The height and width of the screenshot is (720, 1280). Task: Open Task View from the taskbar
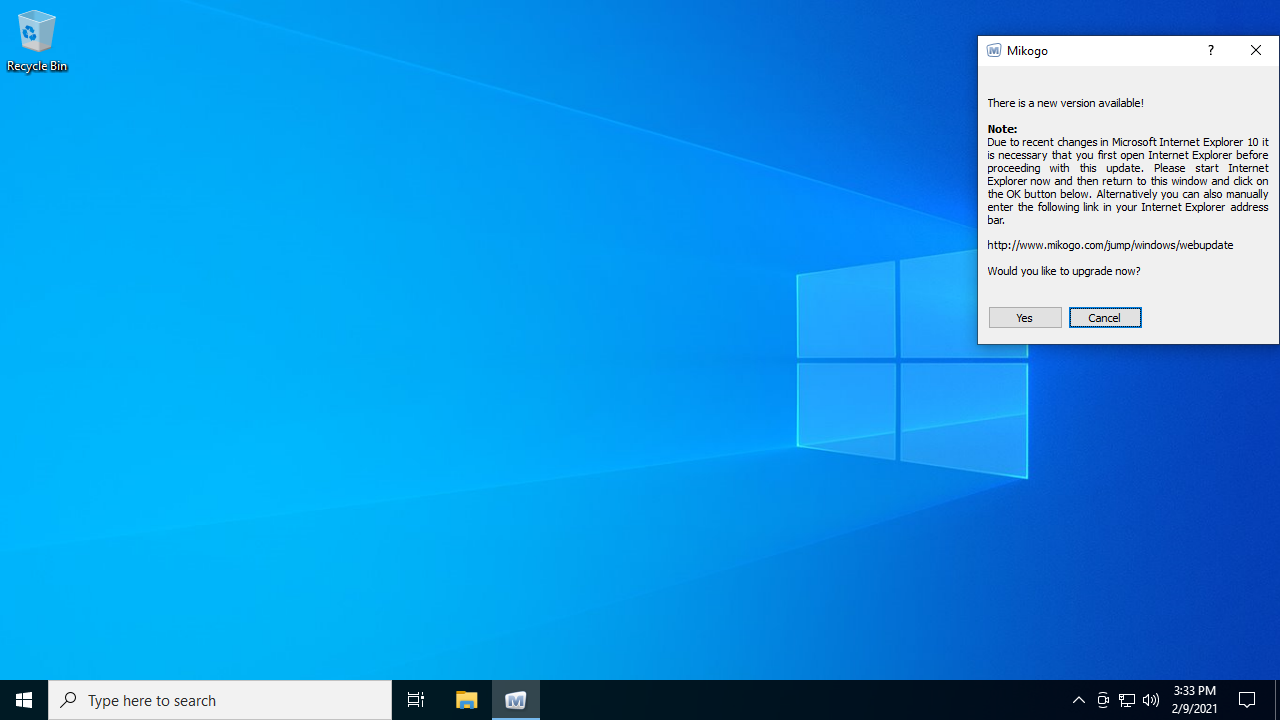click(416, 700)
